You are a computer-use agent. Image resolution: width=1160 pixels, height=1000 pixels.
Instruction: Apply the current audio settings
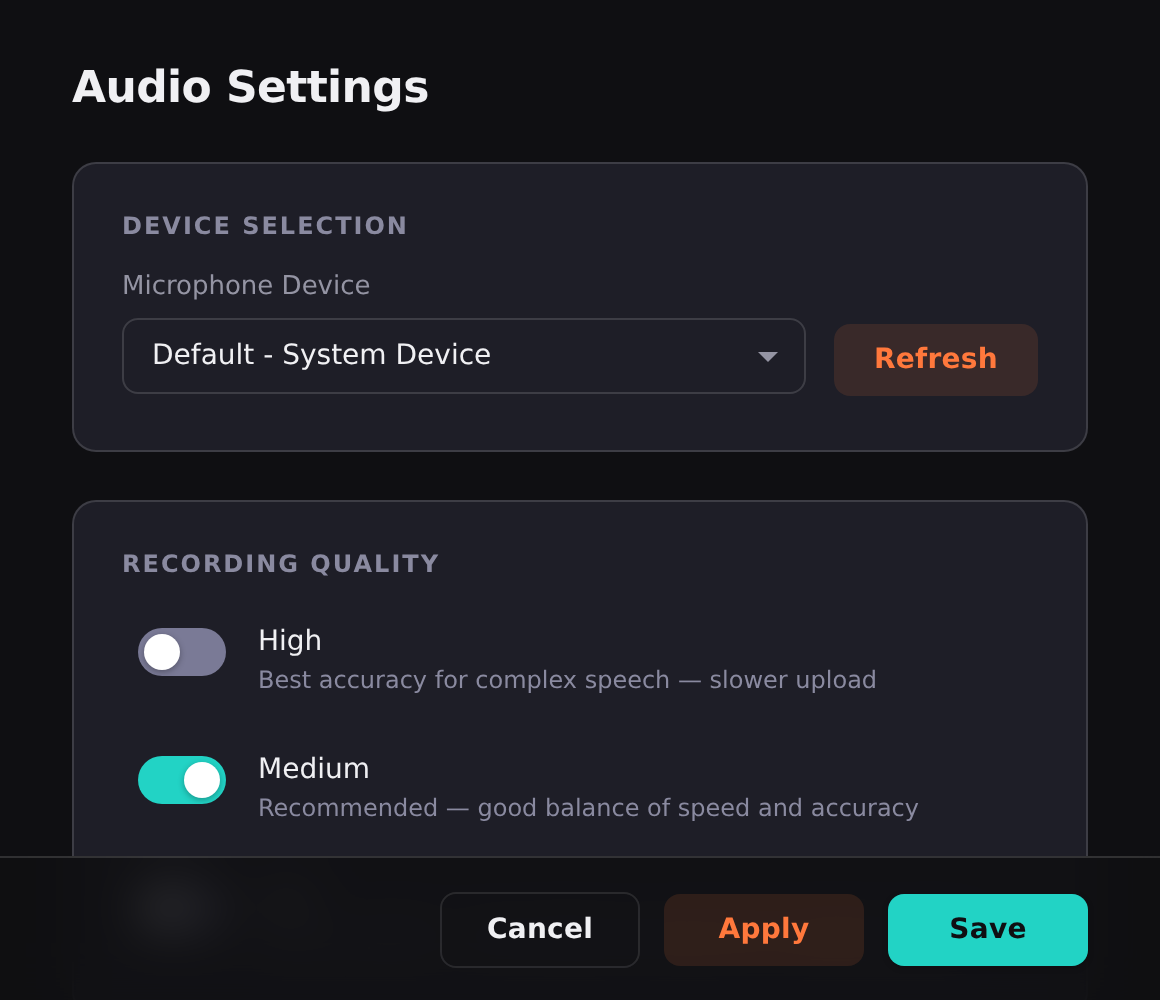pyautogui.click(x=763, y=929)
